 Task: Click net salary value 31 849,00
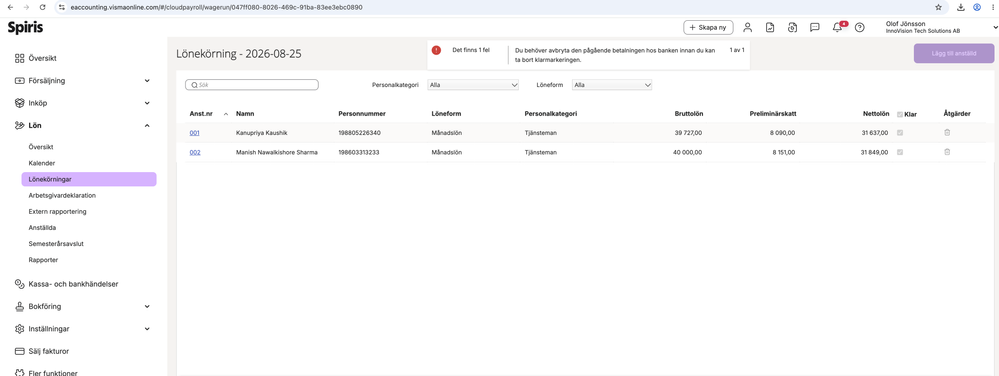coord(874,152)
